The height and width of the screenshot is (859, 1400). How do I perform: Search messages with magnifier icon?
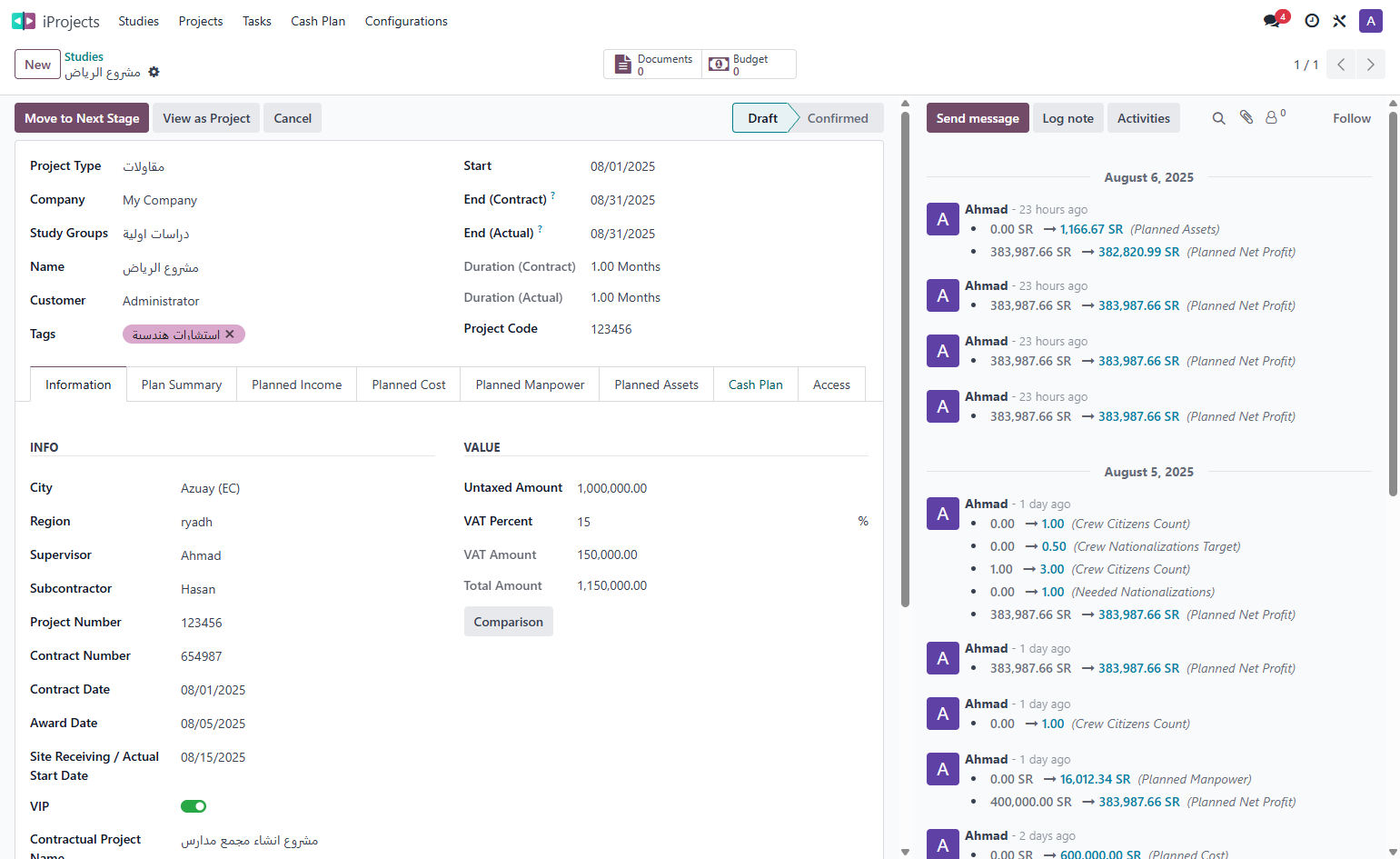pyautogui.click(x=1219, y=118)
